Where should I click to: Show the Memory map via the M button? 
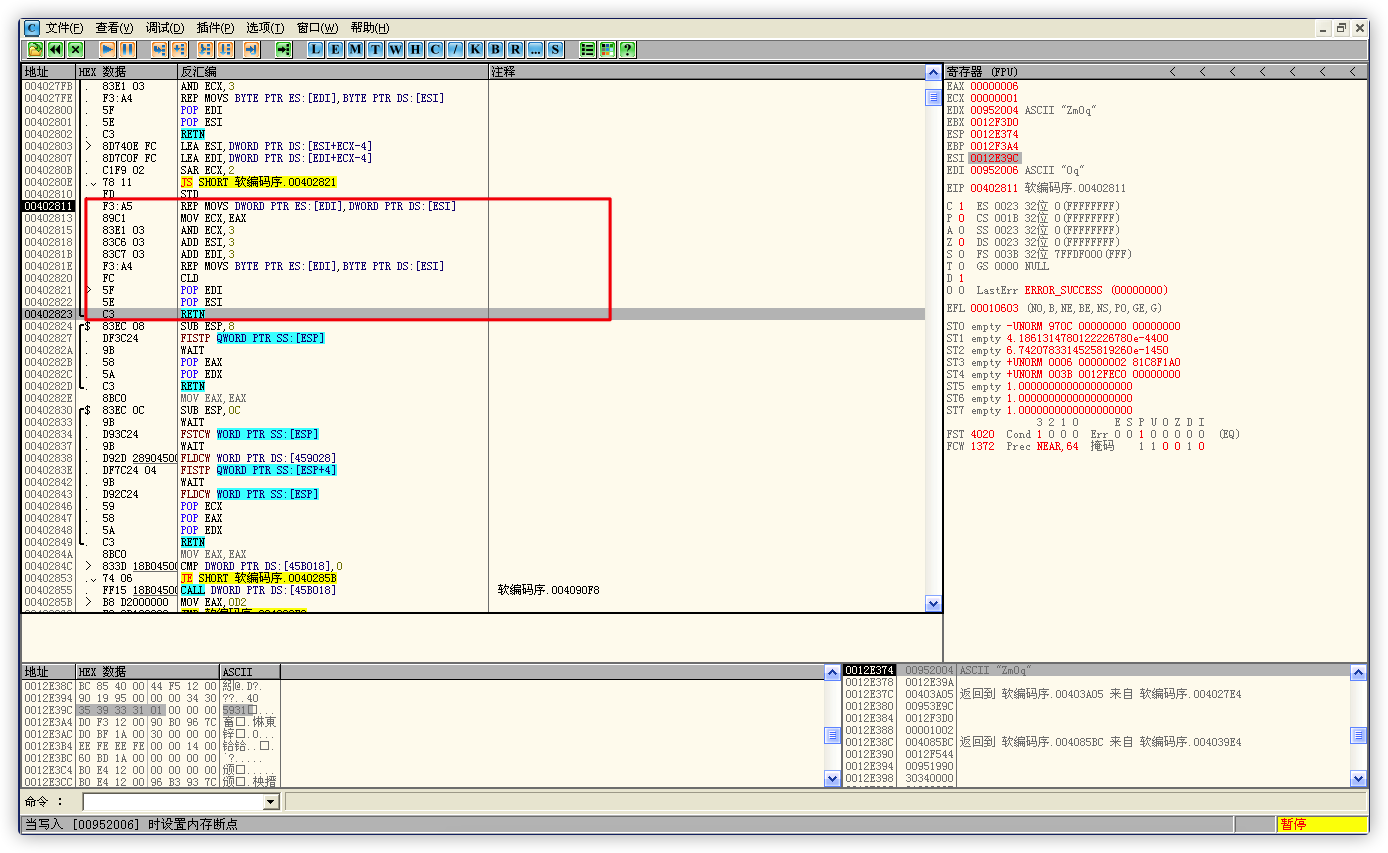[356, 49]
